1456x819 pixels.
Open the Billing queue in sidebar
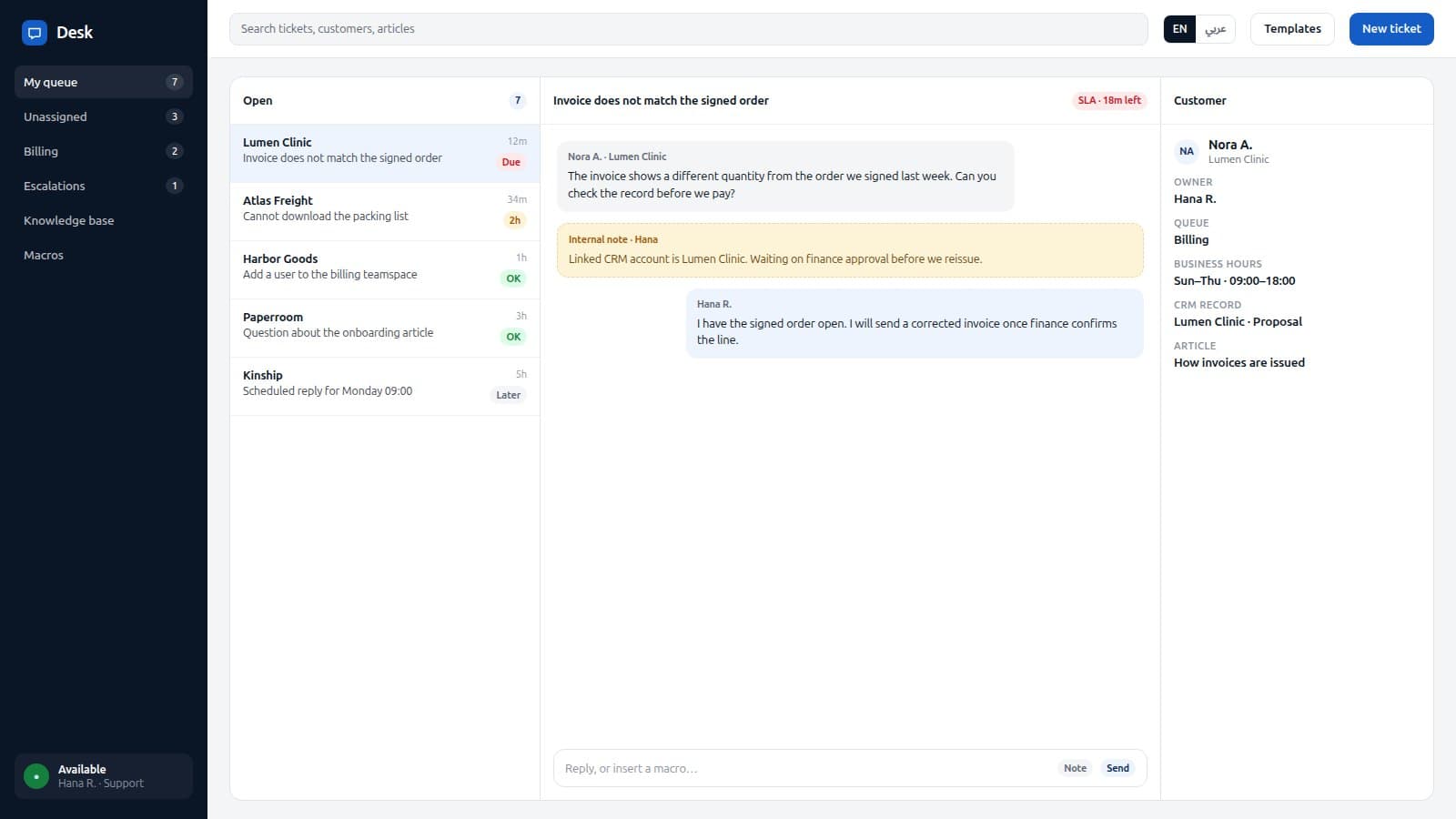click(x=104, y=151)
